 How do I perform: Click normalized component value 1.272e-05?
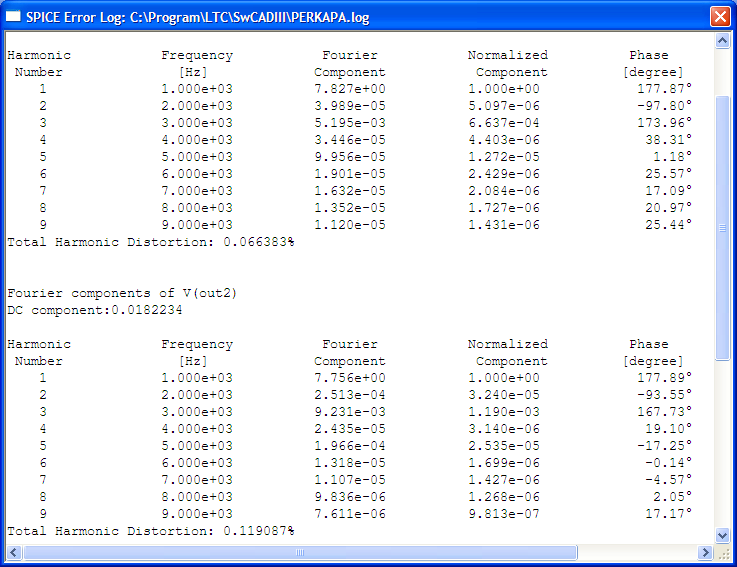tap(504, 157)
